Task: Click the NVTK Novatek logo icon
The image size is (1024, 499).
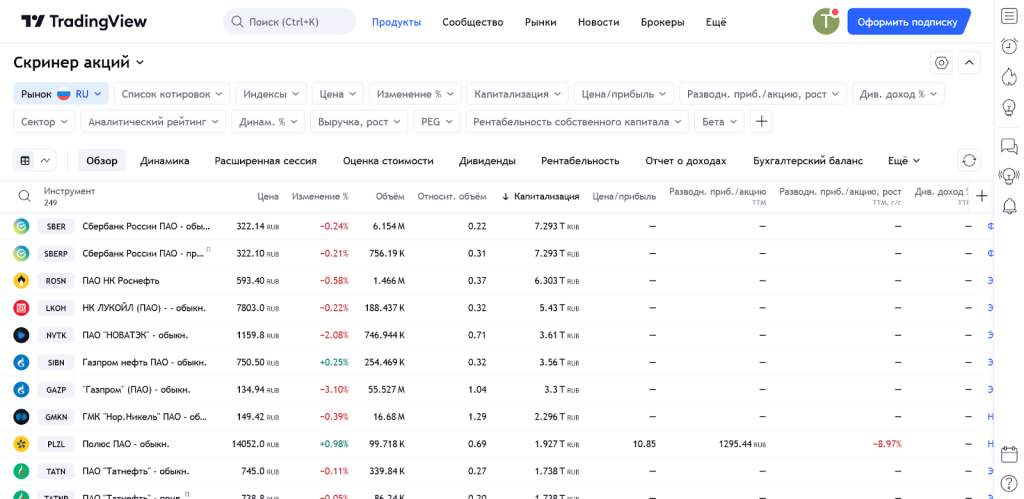Action: [21, 335]
